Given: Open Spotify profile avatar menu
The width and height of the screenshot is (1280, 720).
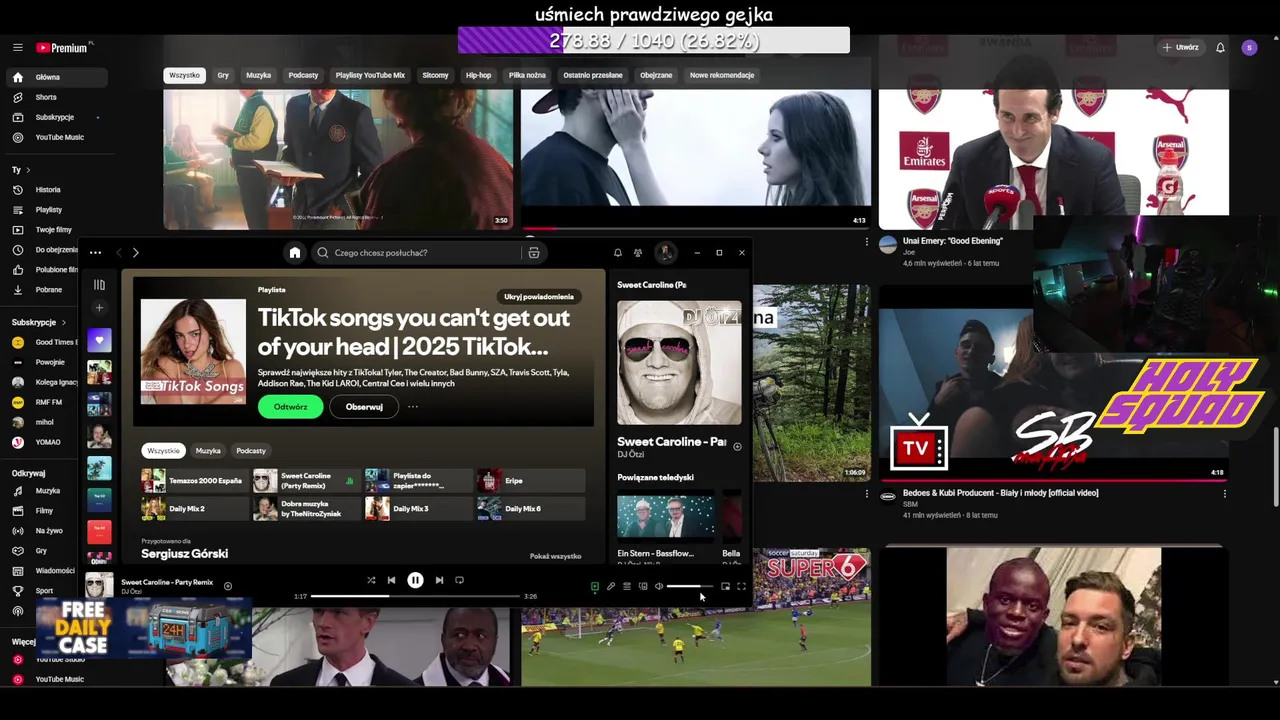Looking at the screenshot, I should (665, 253).
